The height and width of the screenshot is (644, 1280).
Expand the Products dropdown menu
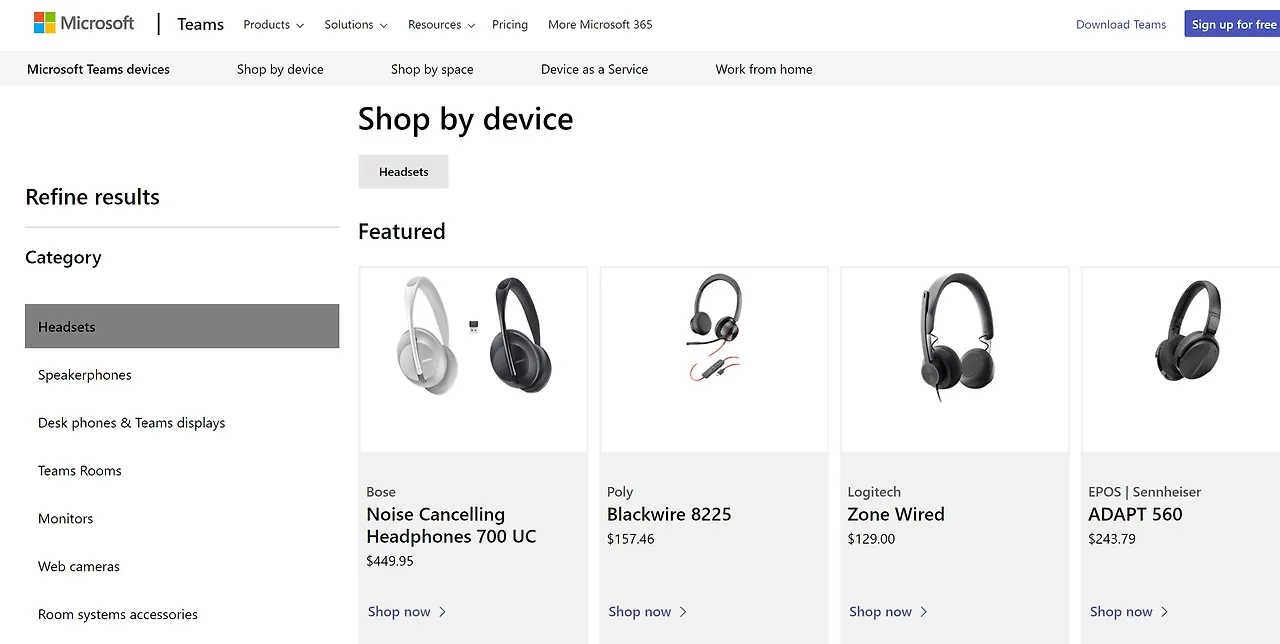coord(273,25)
